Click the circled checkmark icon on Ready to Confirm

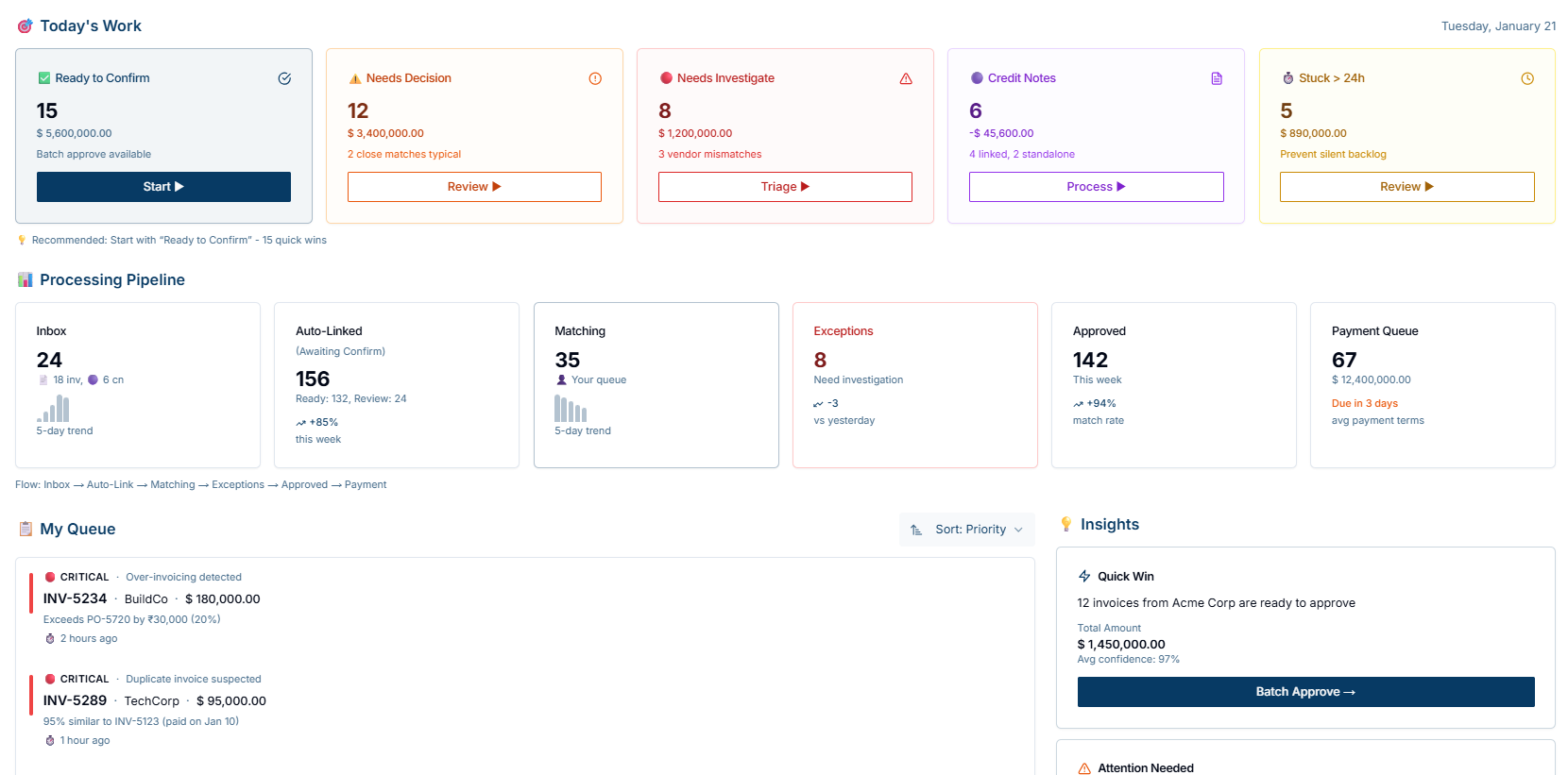coord(284,78)
